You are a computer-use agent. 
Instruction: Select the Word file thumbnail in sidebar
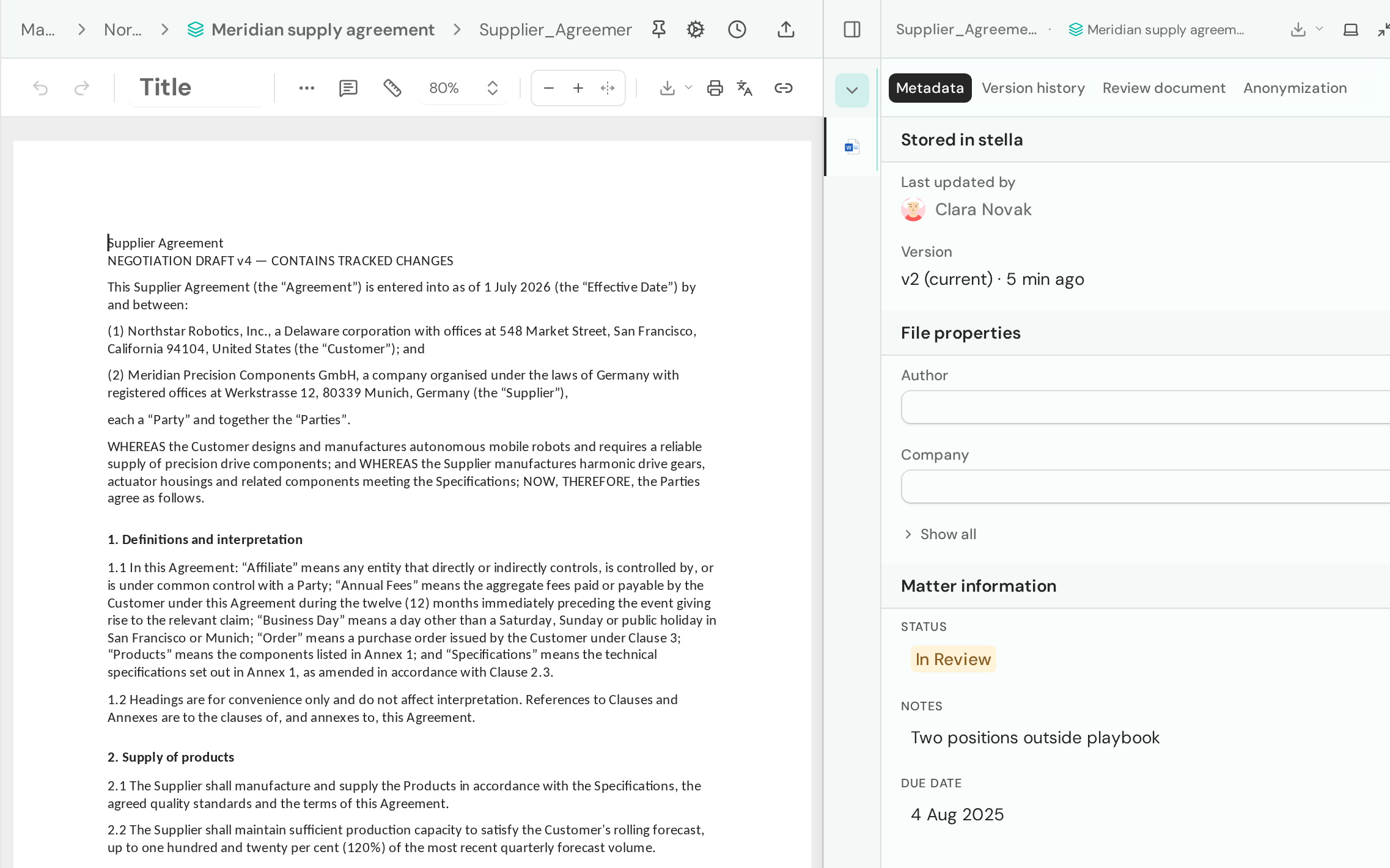click(851, 147)
